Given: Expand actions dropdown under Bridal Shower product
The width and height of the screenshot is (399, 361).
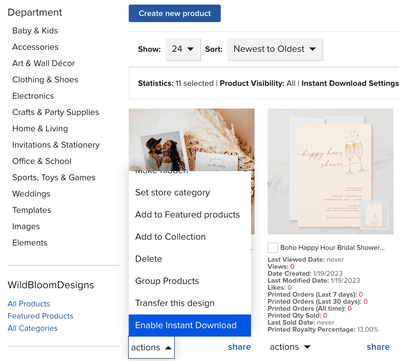Looking at the screenshot, I should (290, 347).
